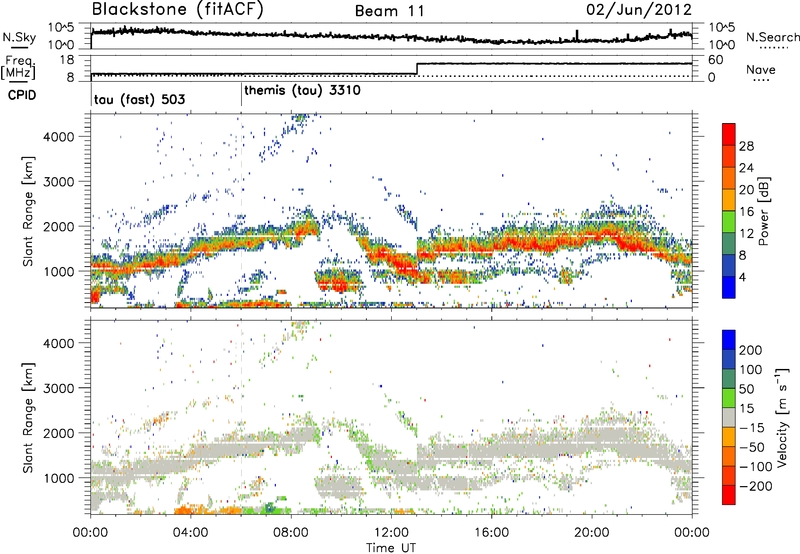Click the '2000' tick on the velocity panel axis
Image resolution: width=800 pixels, height=554 pixels.
click(59, 433)
